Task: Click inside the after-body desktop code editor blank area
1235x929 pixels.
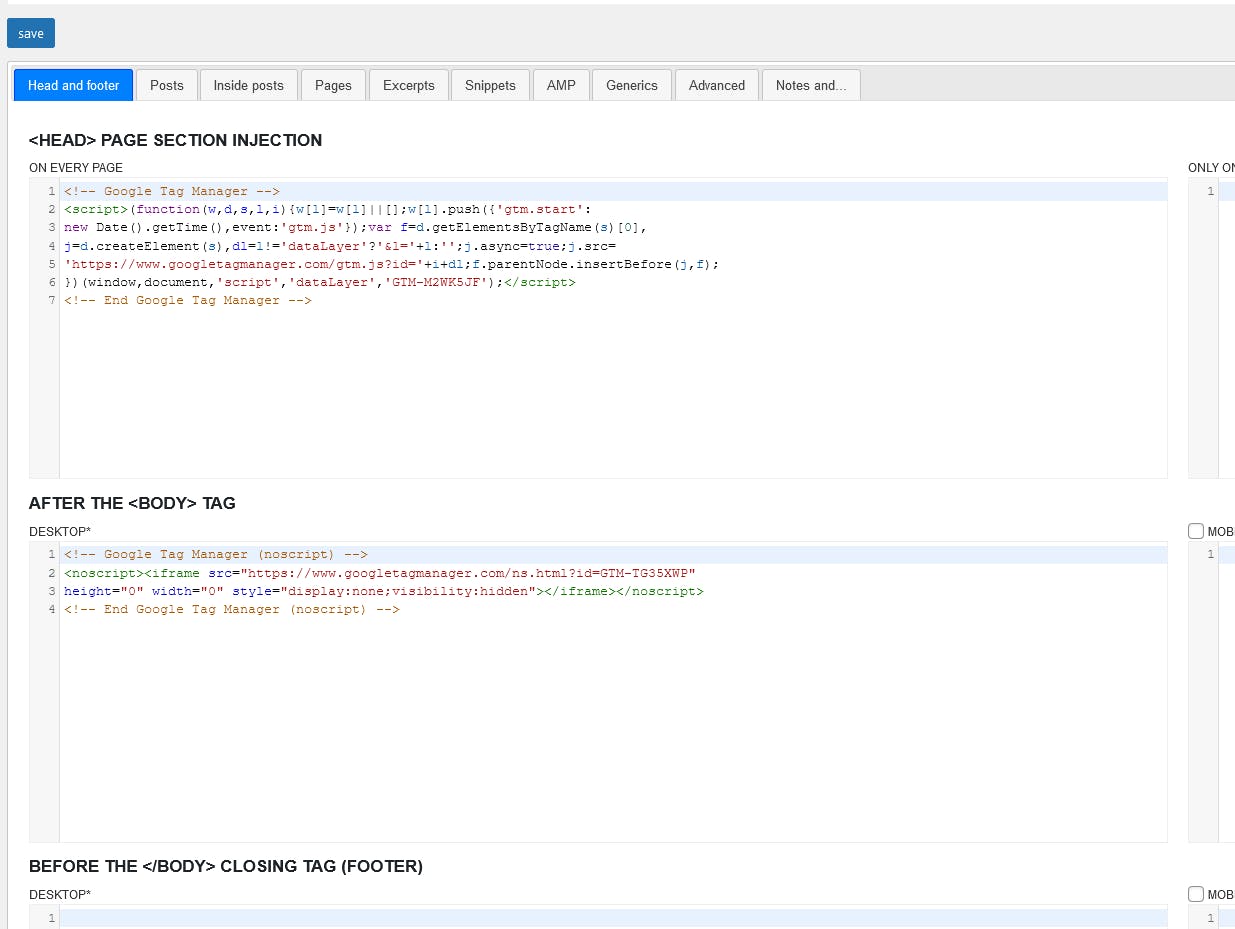Action: point(613,730)
